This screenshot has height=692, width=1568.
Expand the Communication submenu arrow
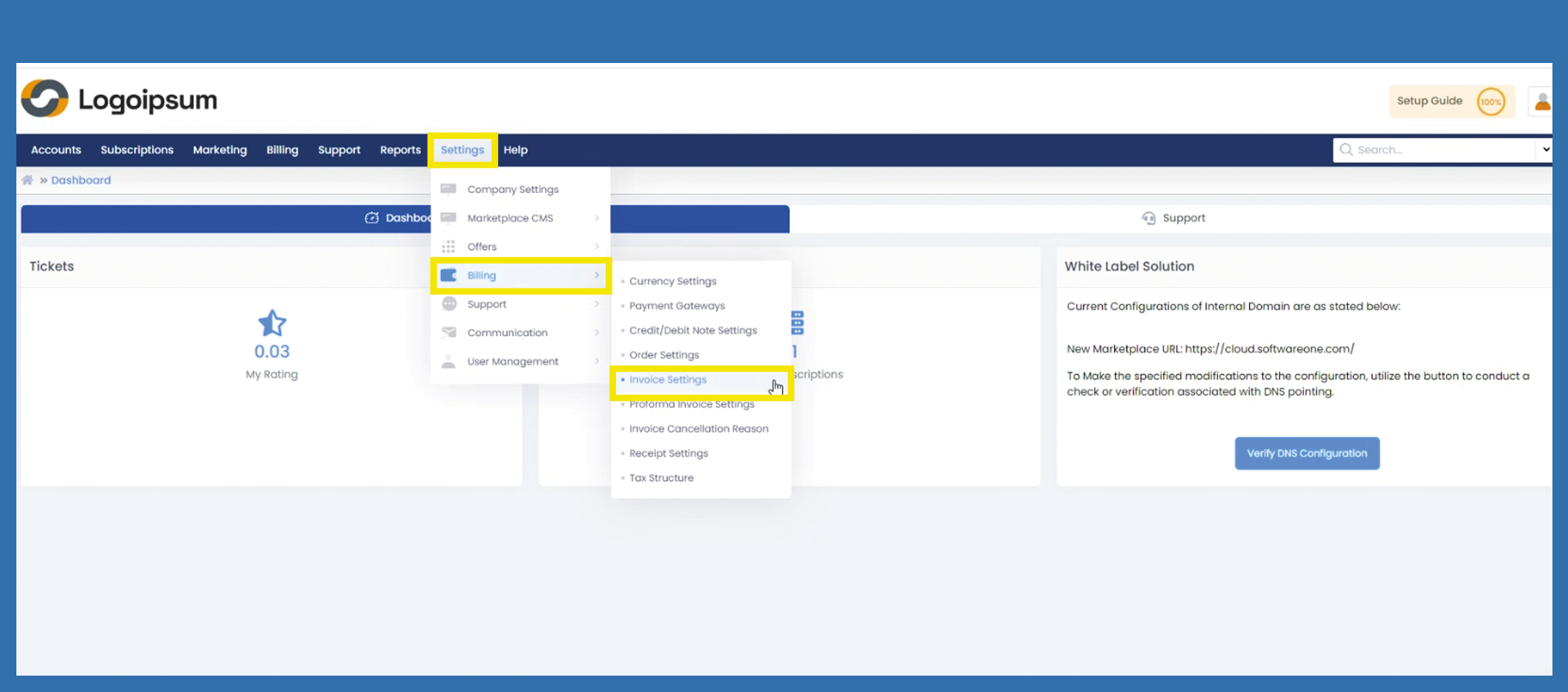[597, 332]
